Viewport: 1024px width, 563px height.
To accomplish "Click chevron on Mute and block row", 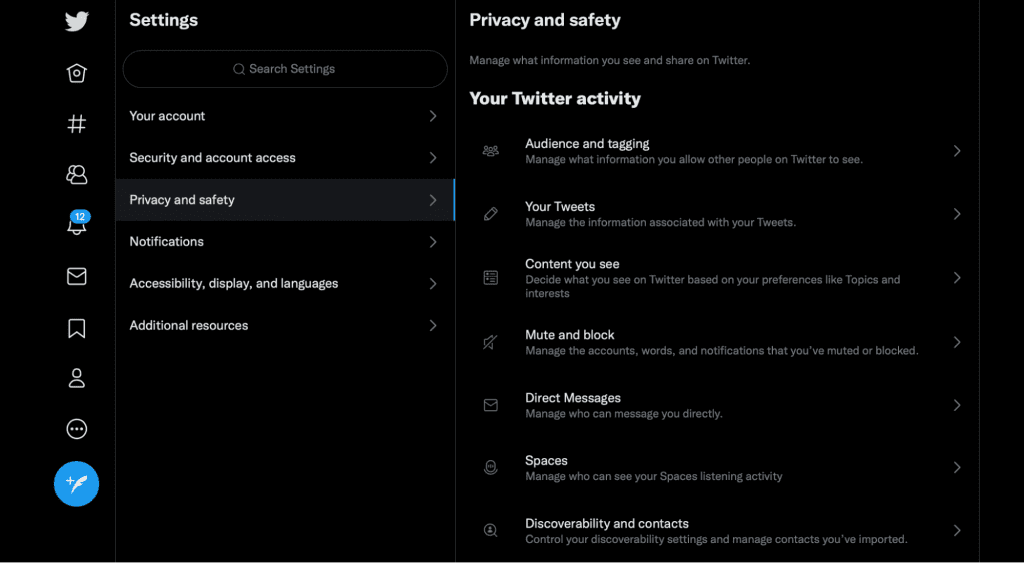I will click(957, 342).
